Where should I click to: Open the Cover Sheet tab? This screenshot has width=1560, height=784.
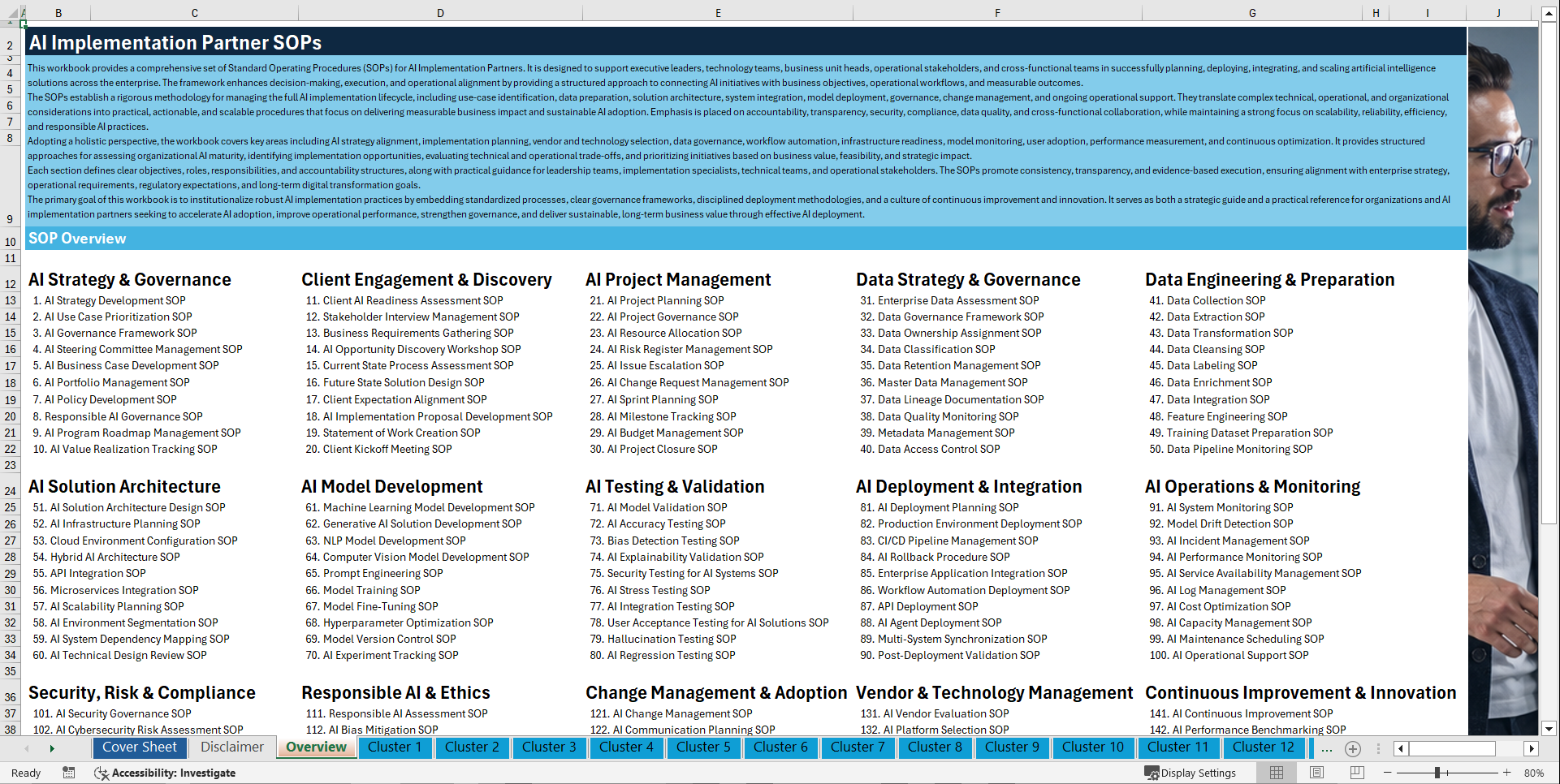(x=139, y=747)
